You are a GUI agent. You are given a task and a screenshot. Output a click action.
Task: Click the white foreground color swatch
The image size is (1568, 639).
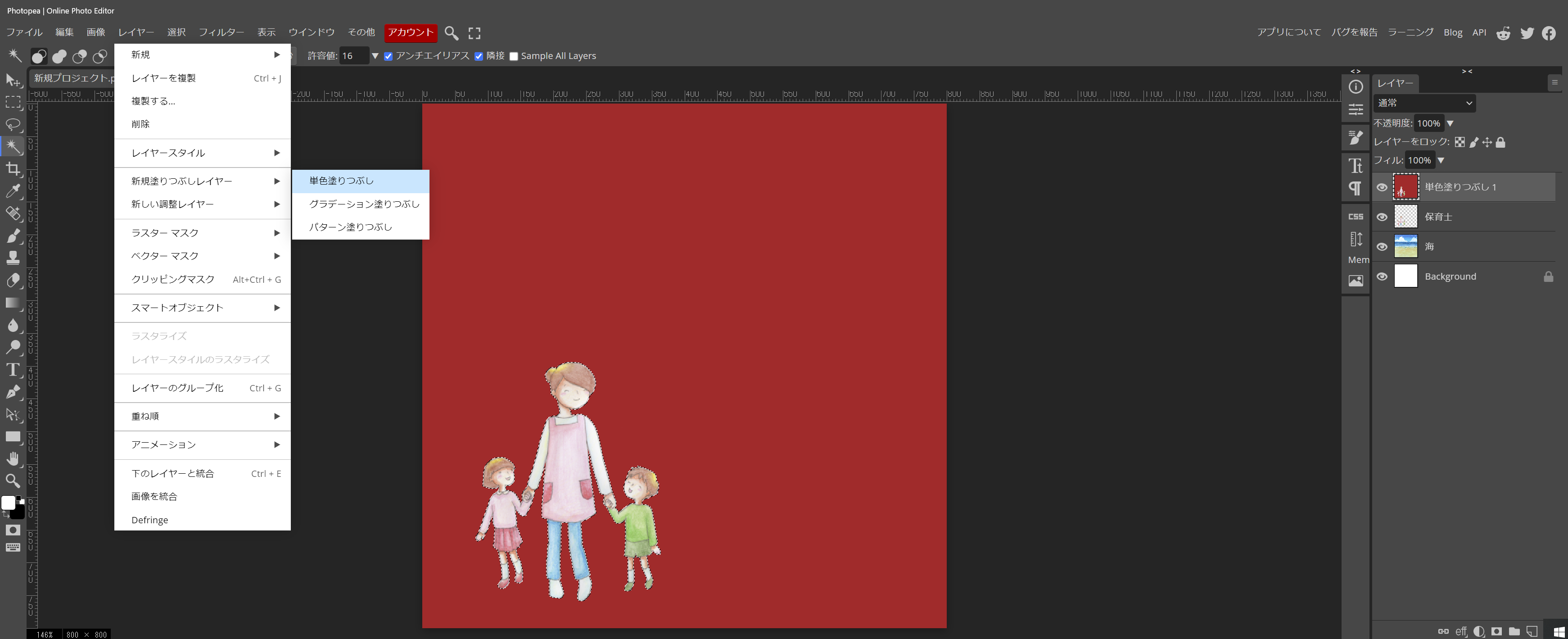coord(9,503)
